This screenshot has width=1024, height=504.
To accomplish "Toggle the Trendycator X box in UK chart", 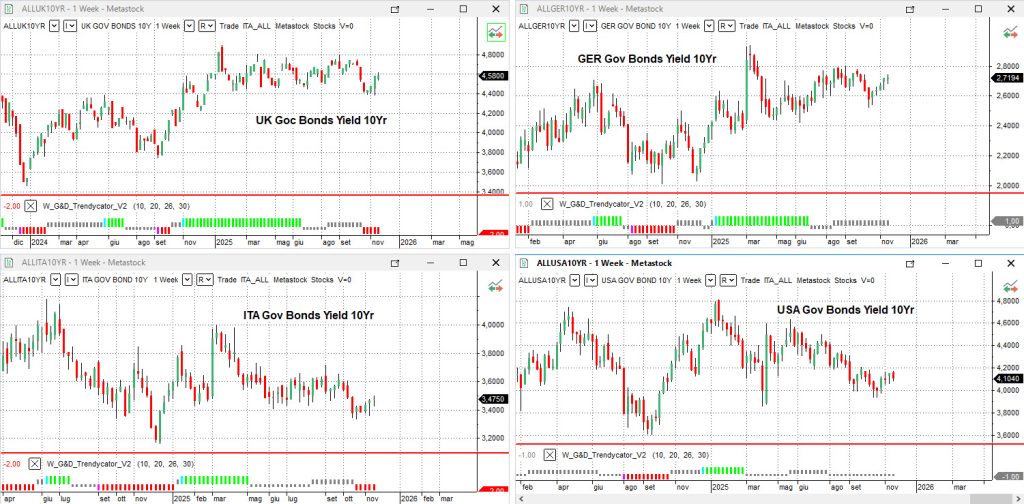I will point(30,204).
